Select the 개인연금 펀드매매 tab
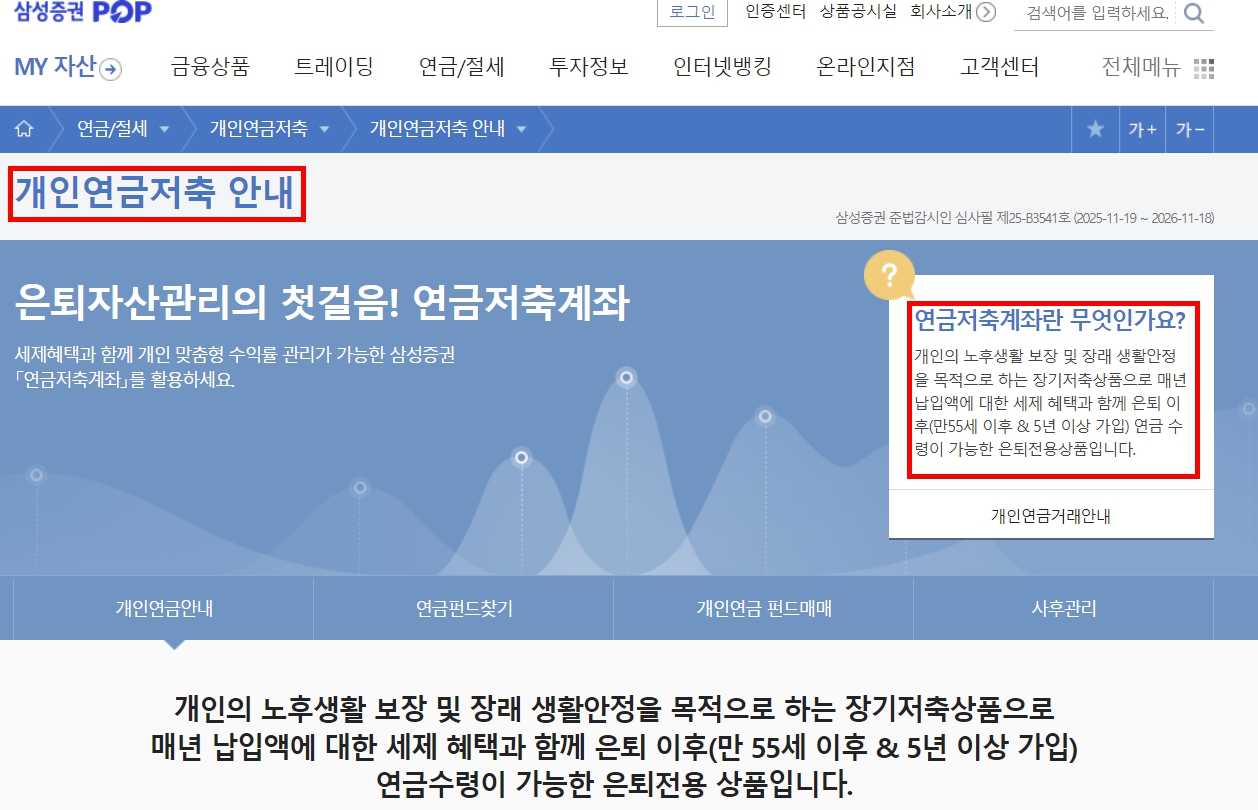Image resolution: width=1258 pixels, height=810 pixels. 764,608
